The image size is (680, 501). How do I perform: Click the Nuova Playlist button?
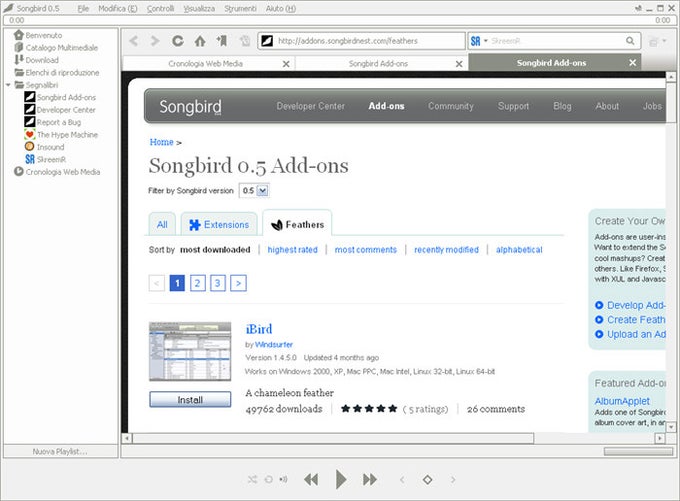coord(60,452)
